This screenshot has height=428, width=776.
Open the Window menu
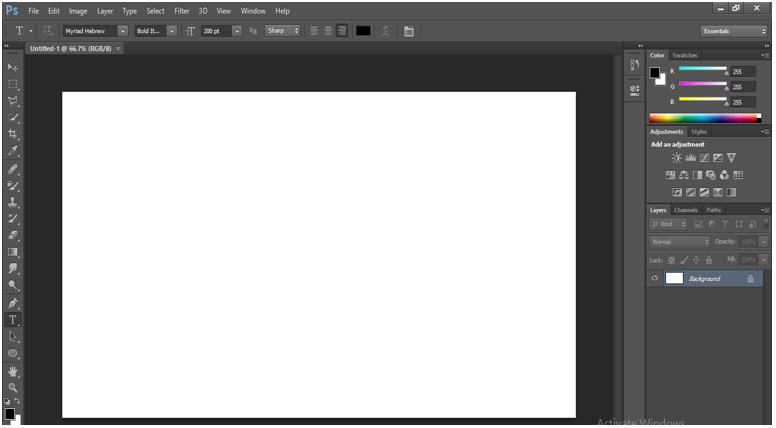coord(253,11)
